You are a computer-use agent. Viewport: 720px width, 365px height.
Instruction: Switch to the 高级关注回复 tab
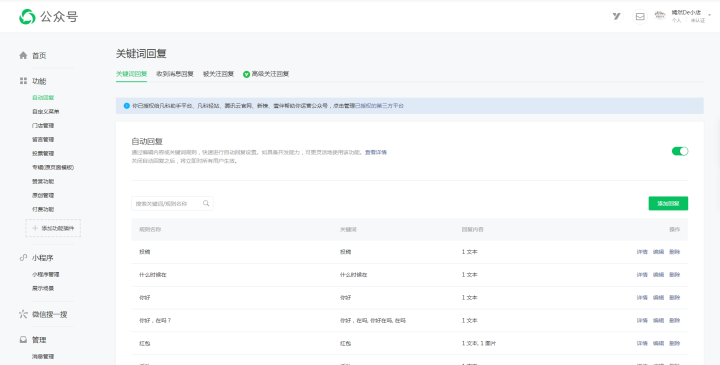[x=270, y=74]
